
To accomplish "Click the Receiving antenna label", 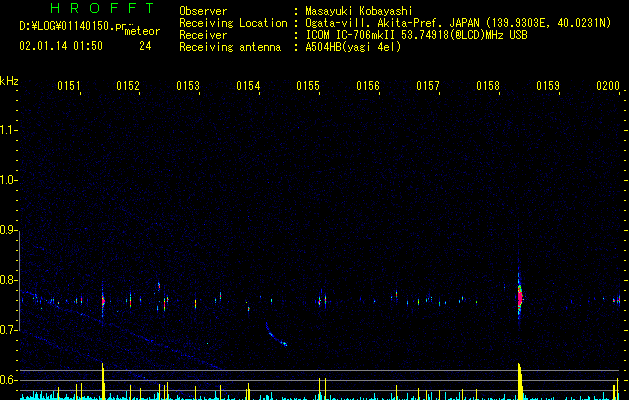I will tap(230, 47).
